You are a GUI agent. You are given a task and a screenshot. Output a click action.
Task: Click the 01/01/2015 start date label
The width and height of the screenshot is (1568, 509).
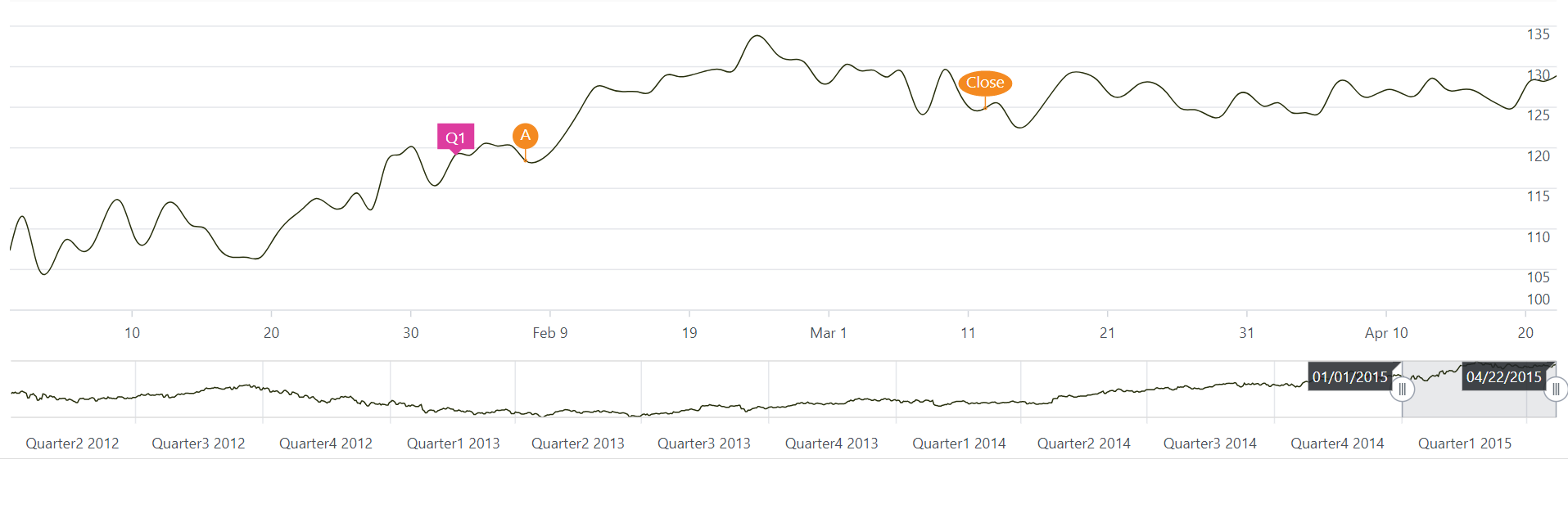pyautogui.click(x=1349, y=377)
